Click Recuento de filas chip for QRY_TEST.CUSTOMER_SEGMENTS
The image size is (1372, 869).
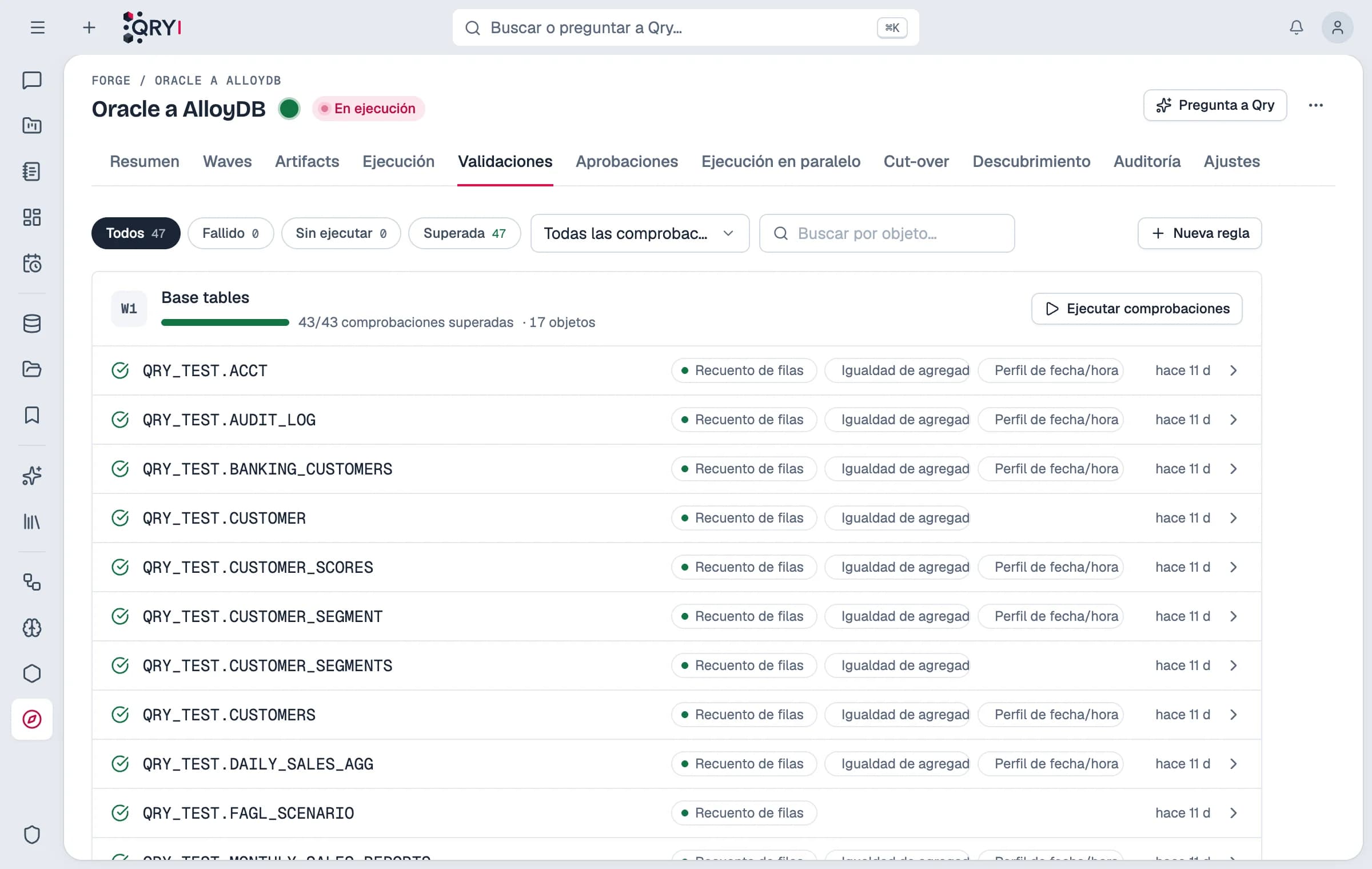tap(744, 665)
